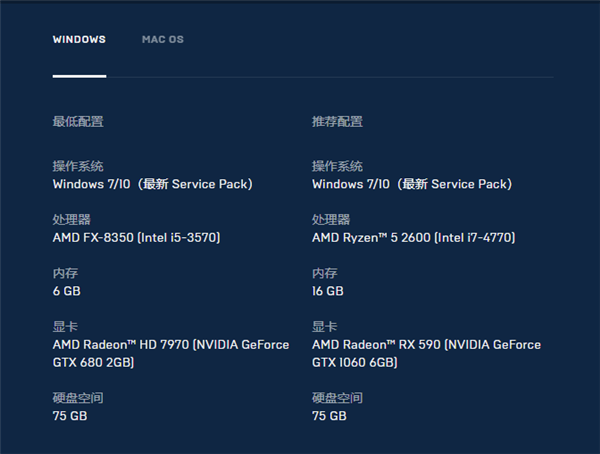Image resolution: width=600 pixels, height=454 pixels.
Task: Click 硬盘空间 label under 最低配置
Action: 78,398
